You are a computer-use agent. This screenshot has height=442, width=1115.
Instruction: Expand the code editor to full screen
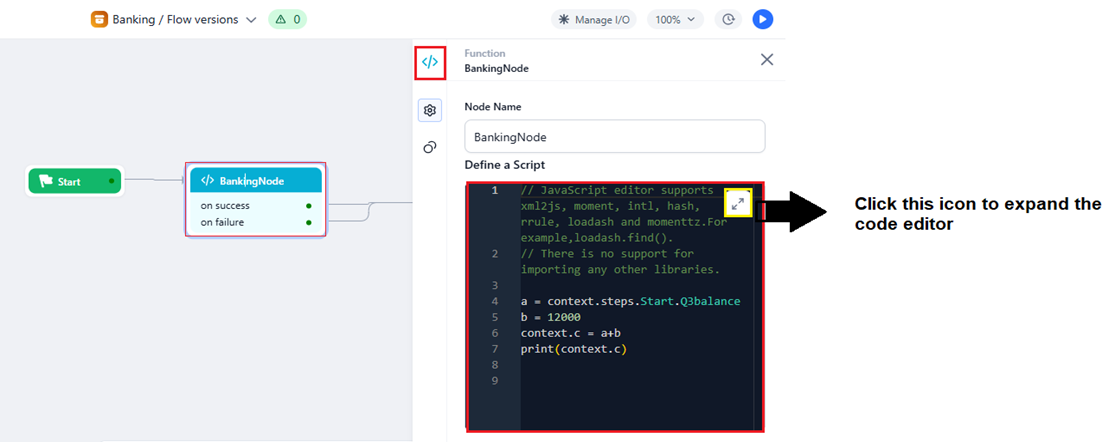[738, 204]
